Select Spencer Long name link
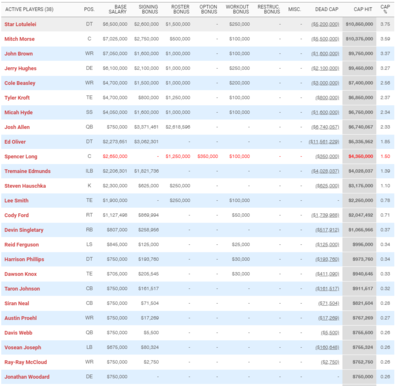Viewport: 400px width, 386px height. [21, 156]
